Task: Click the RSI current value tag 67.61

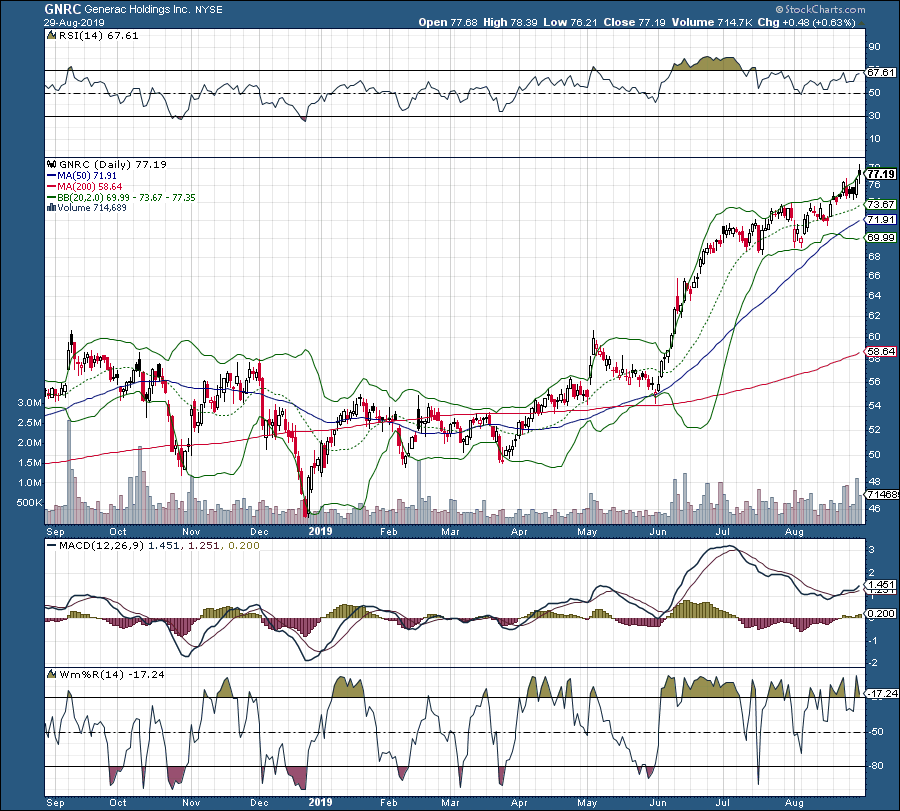Action: (x=880, y=73)
